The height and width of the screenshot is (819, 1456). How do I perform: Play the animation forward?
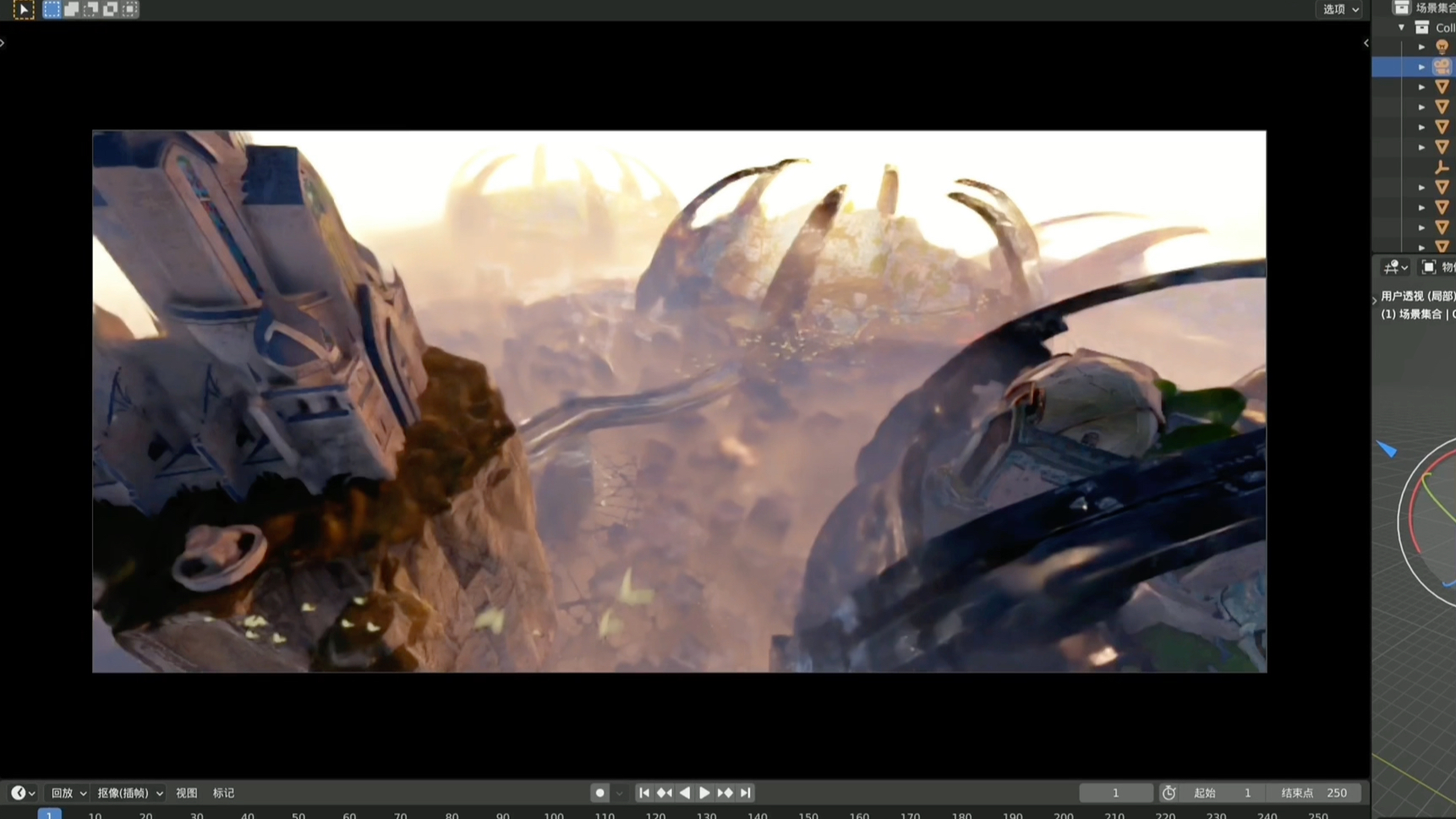(x=704, y=793)
